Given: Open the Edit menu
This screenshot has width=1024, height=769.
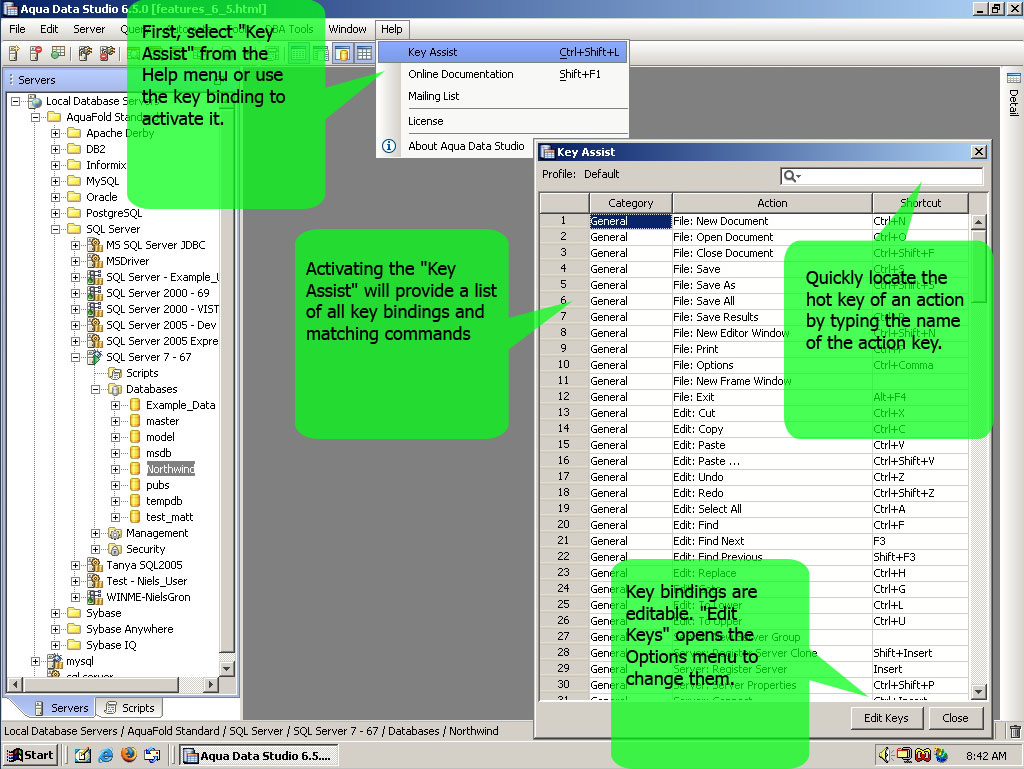Looking at the screenshot, I should coord(49,29).
